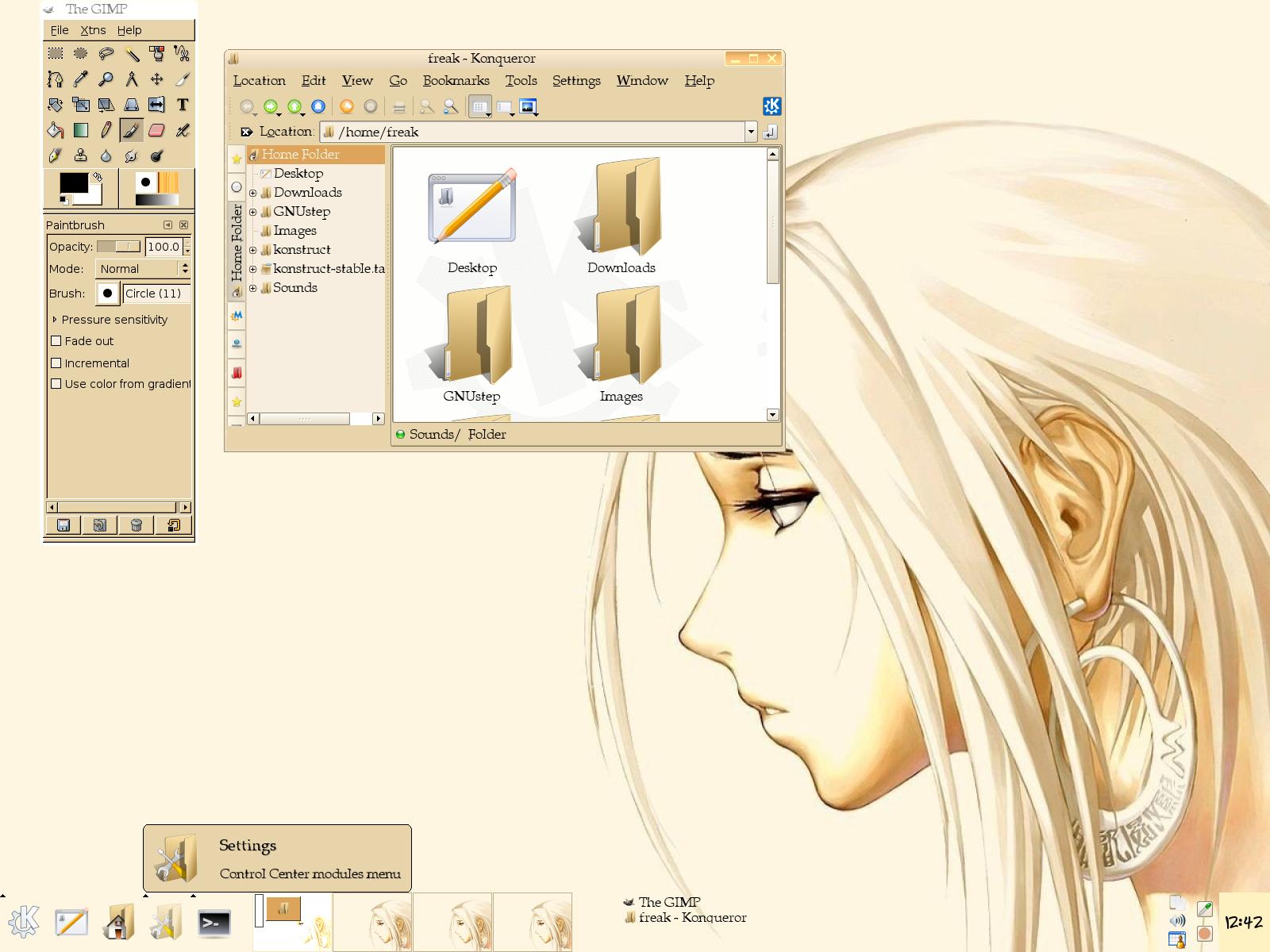Click the Home button in Konqueror toolbar
Screen dimensions: 1270x952
point(318,106)
